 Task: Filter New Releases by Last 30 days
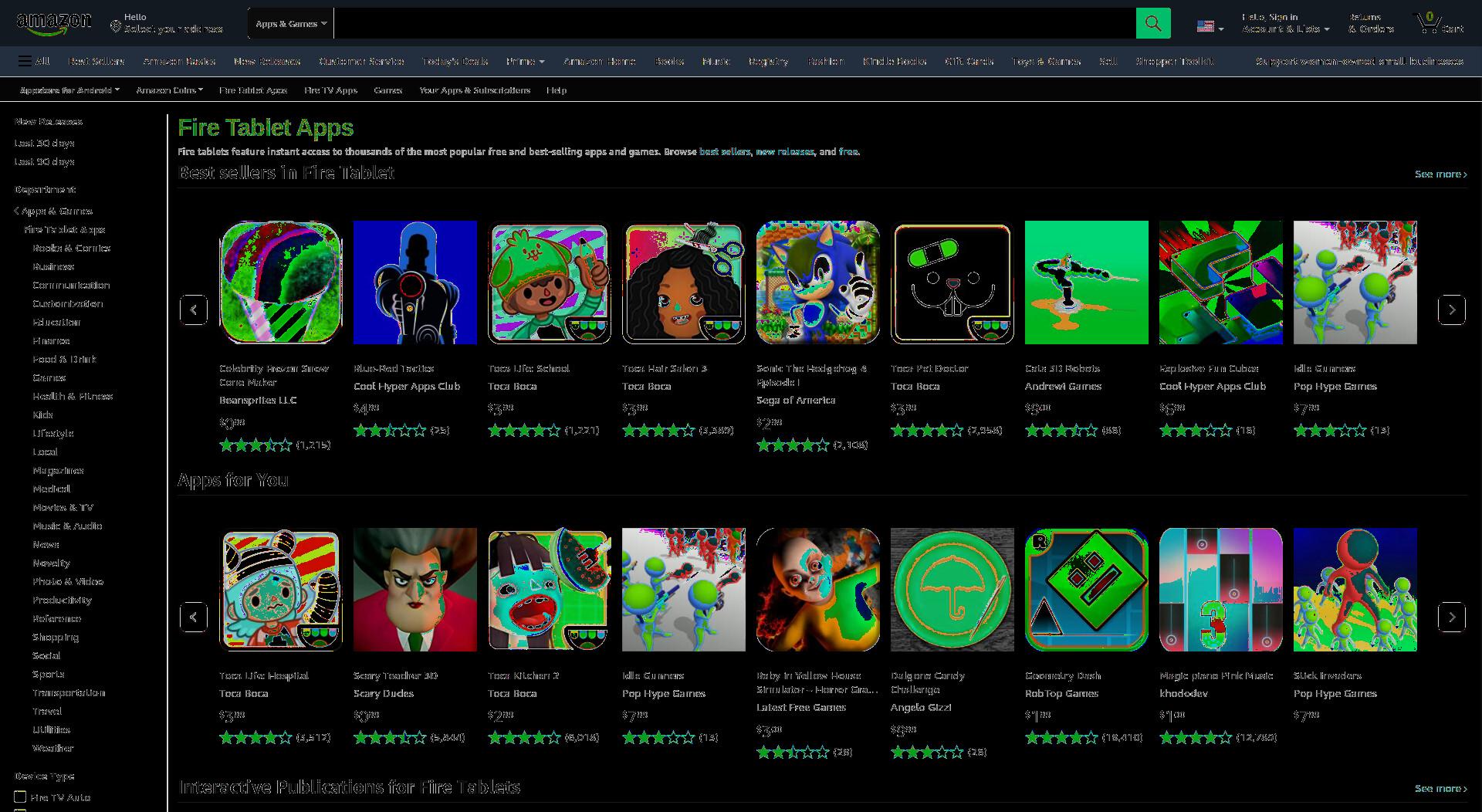point(44,143)
